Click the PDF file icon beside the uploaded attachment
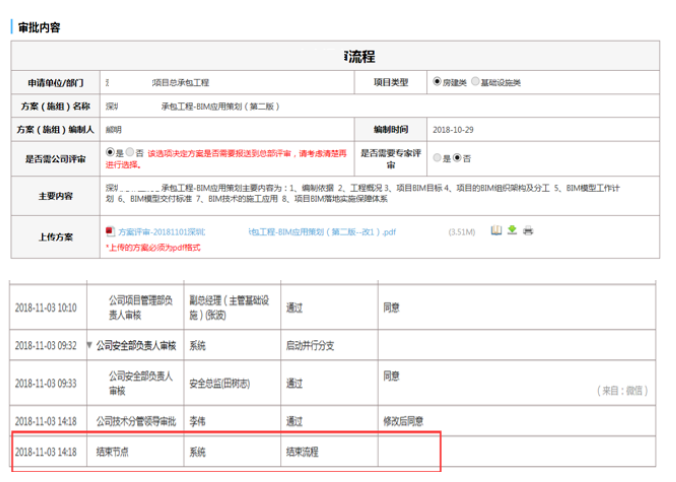This screenshot has height=482, width=676. 110,231
